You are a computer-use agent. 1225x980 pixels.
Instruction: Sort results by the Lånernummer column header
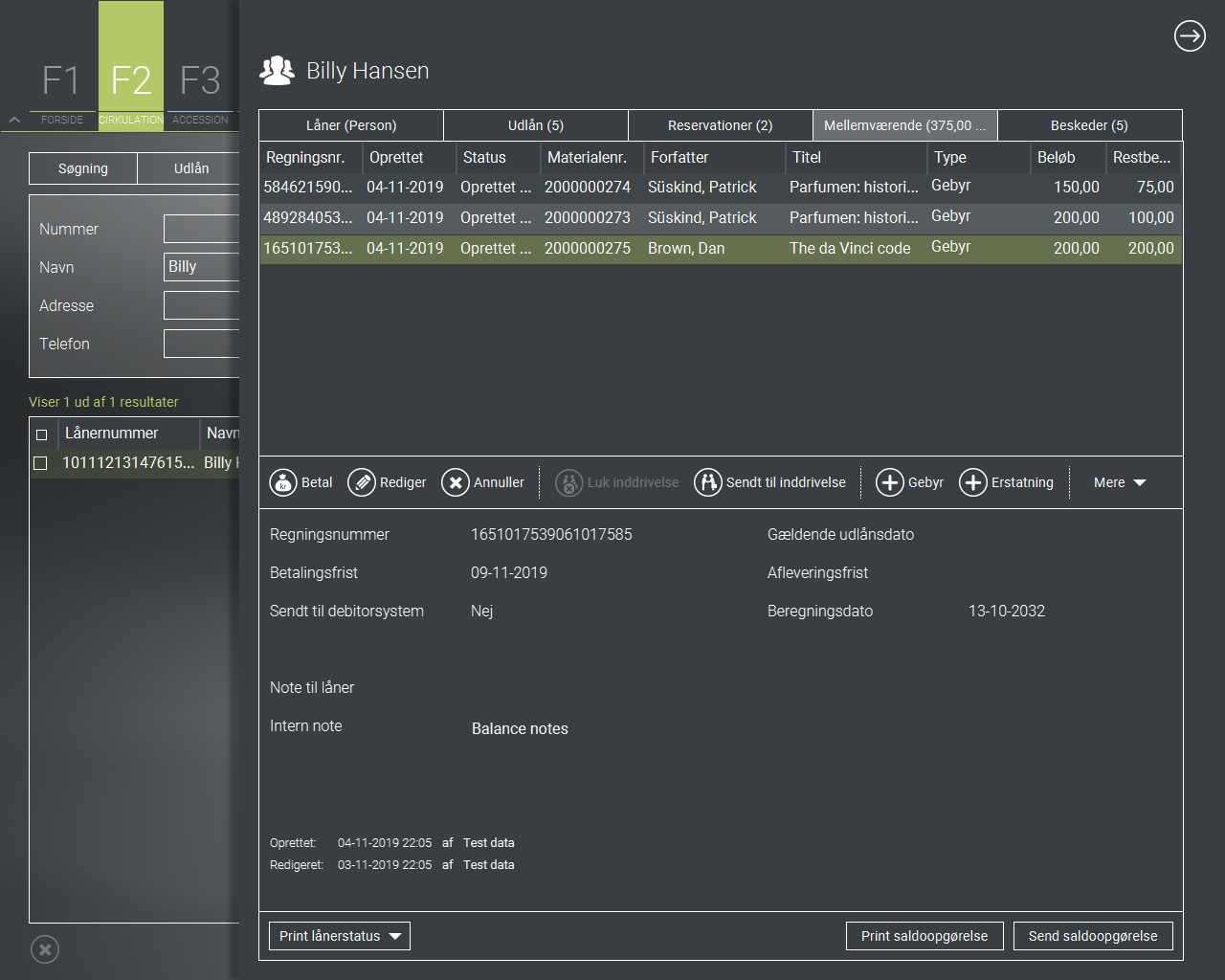click(129, 433)
